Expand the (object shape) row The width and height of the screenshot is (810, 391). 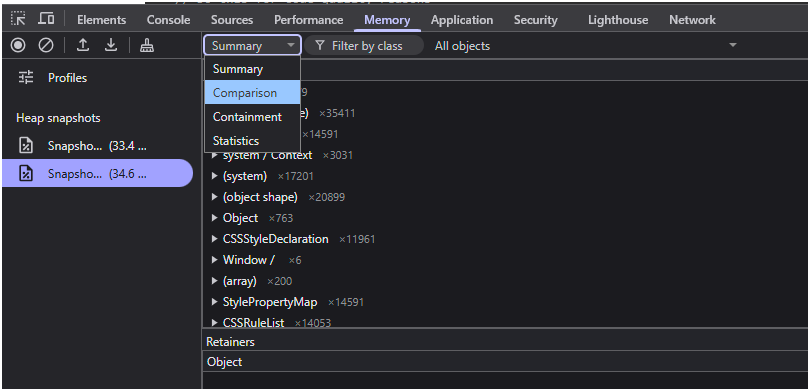(x=215, y=197)
